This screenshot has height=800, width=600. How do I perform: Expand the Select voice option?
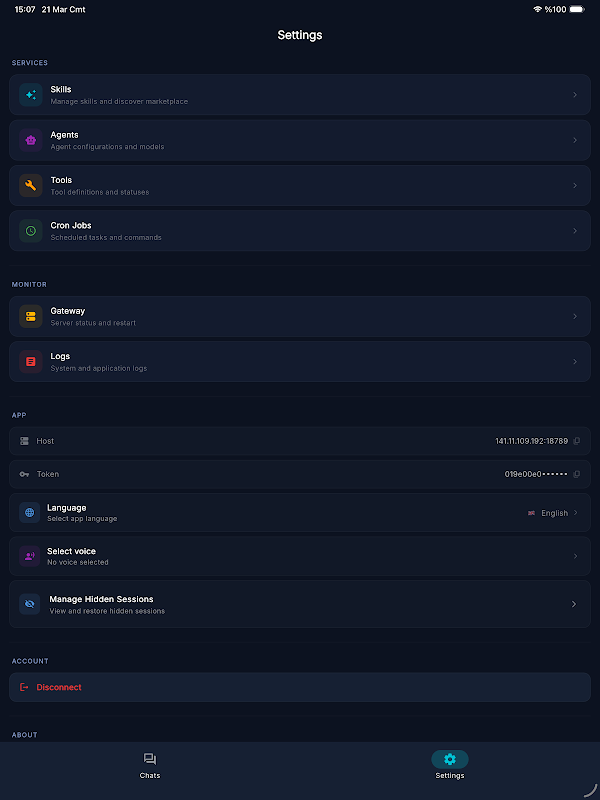pyautogui.click(x=575, y=556)
